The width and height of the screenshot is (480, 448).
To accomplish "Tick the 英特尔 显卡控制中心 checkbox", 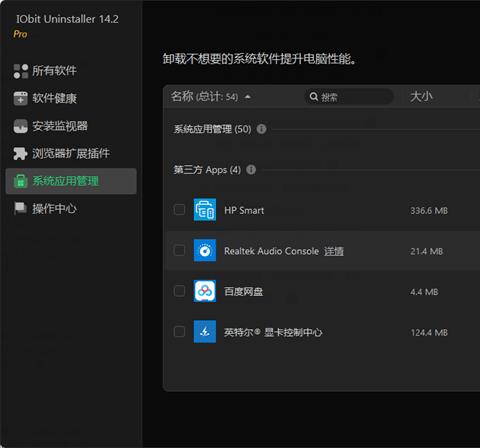I will [180, 332].
